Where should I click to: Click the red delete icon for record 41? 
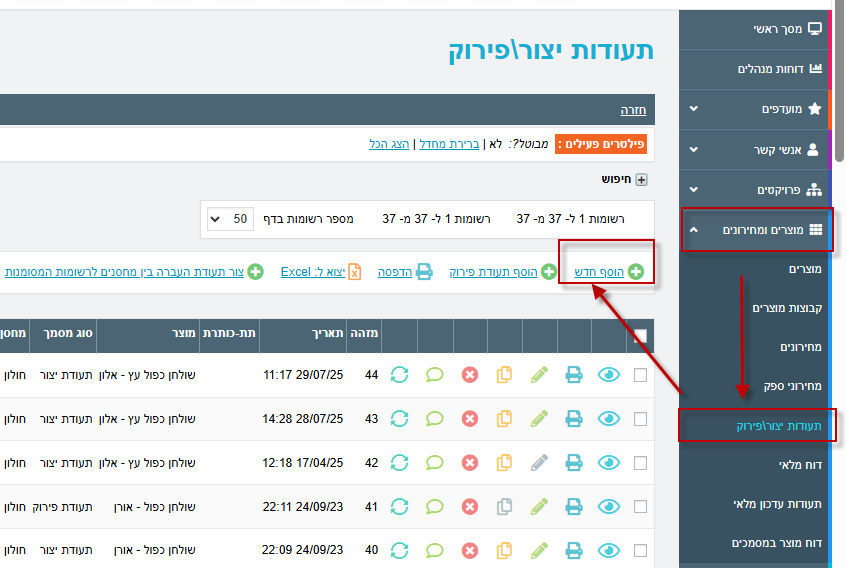click(470, 507)
